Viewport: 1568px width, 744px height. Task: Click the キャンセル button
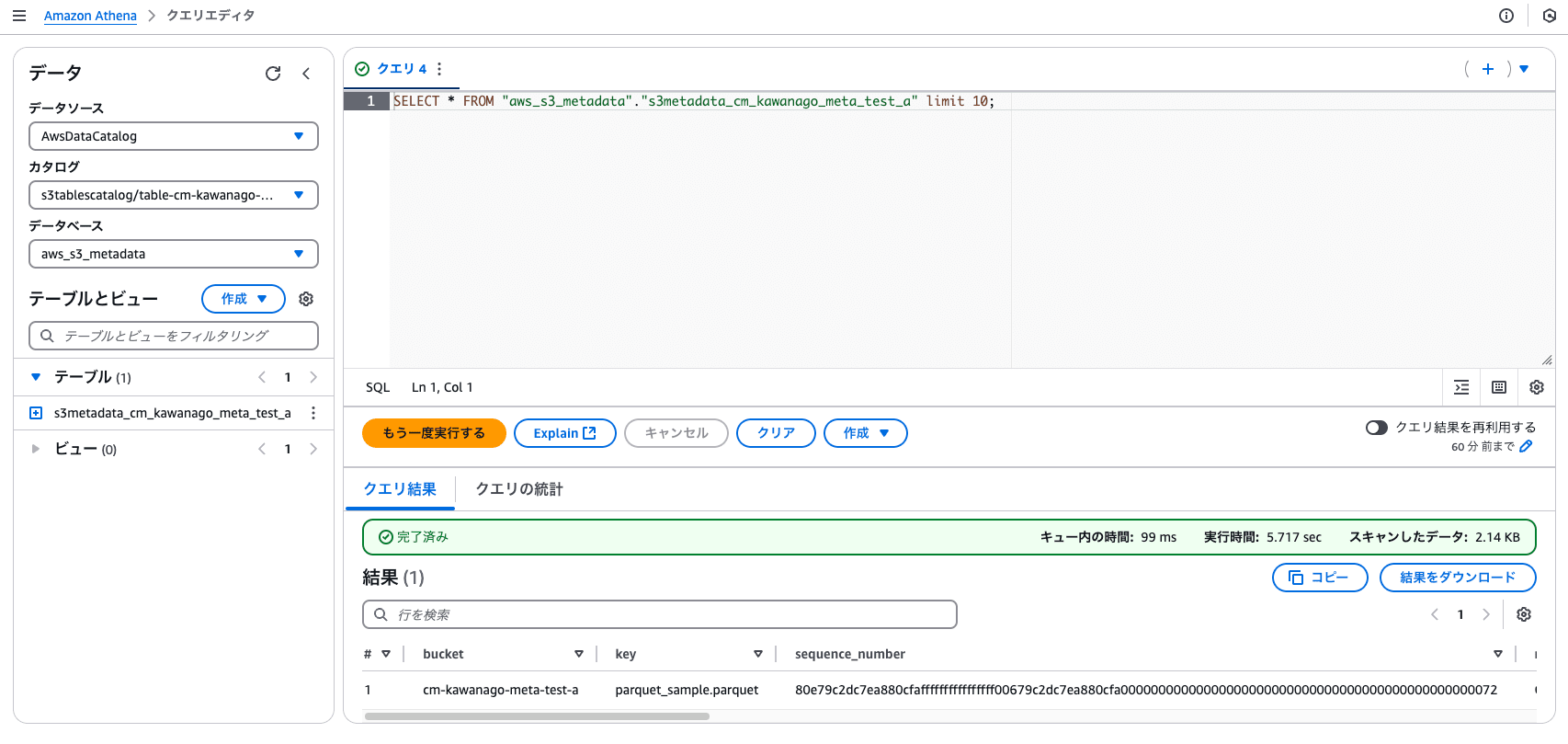676,433
